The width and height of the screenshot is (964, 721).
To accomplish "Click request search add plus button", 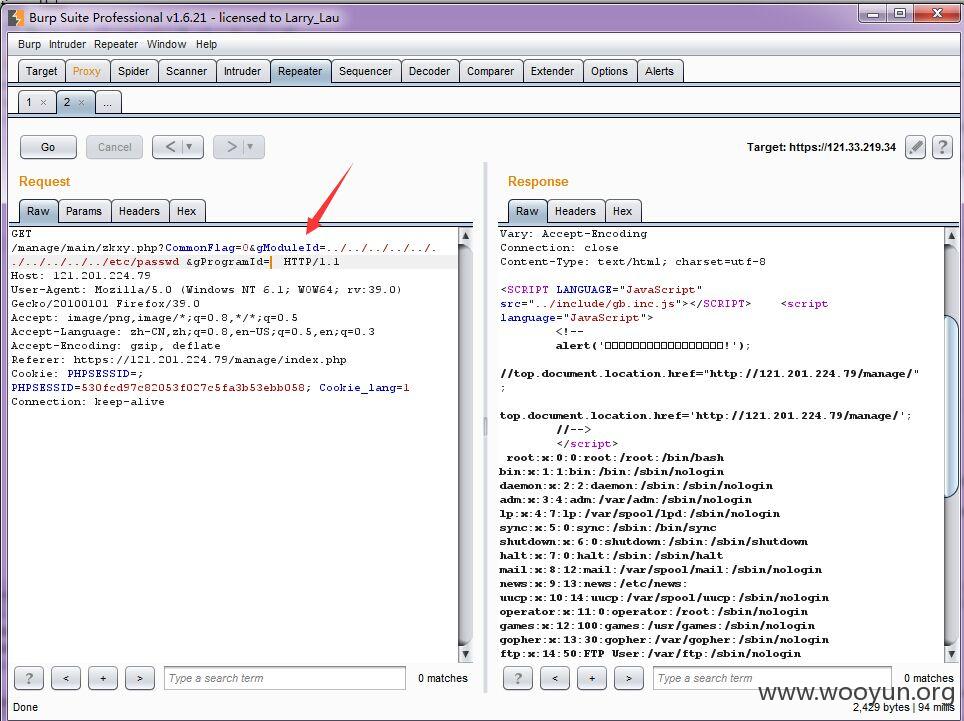I will [x=103, y=679].
